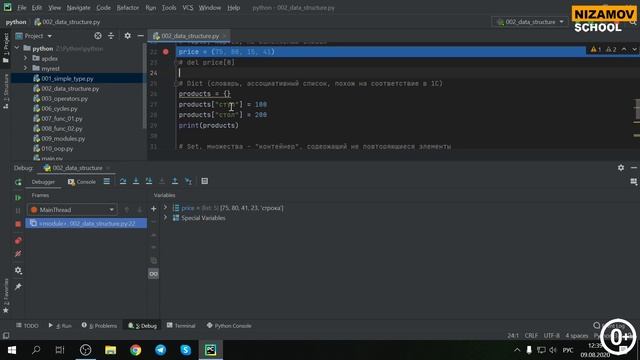Screen dimensions: 640x360
Task: Toggle the breakpoint on line 22
Action: coord(165,52)
